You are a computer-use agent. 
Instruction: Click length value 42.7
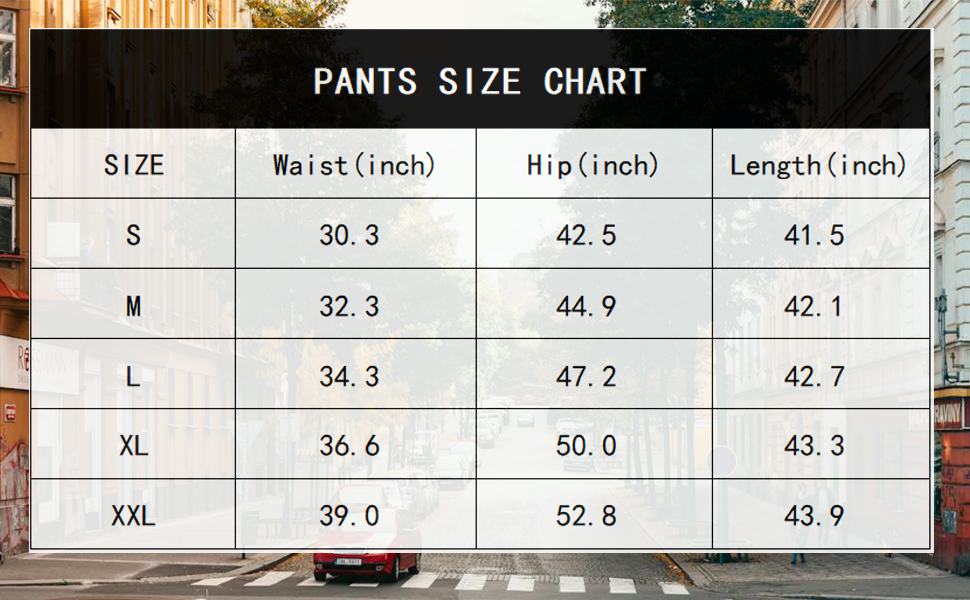pyautogui.click(x=814, y=376)
